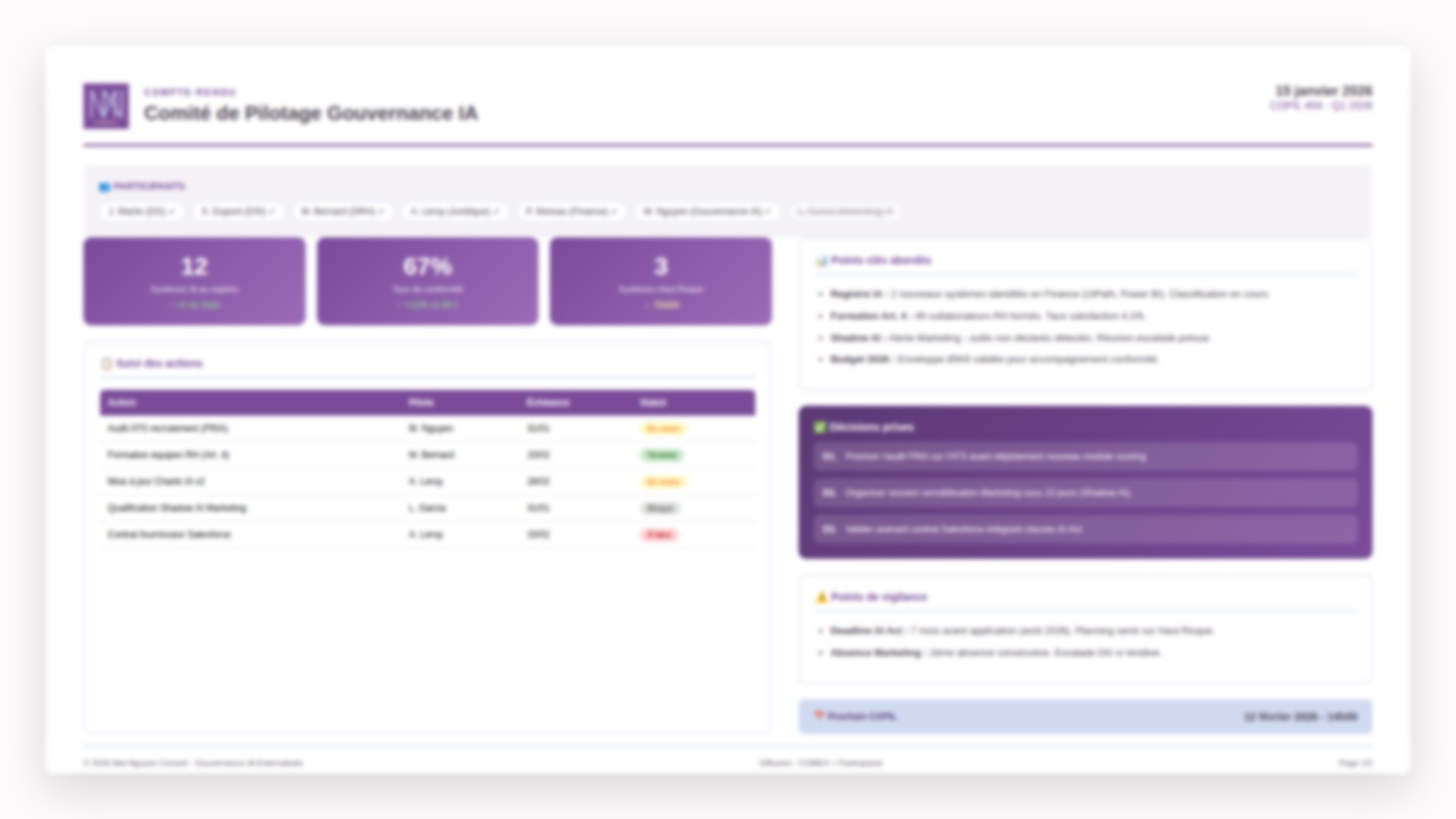The image size is (1456, 819).
Task: Select the A. Leroy (Juridique) participant chip
Action: [x=455, y=212]
